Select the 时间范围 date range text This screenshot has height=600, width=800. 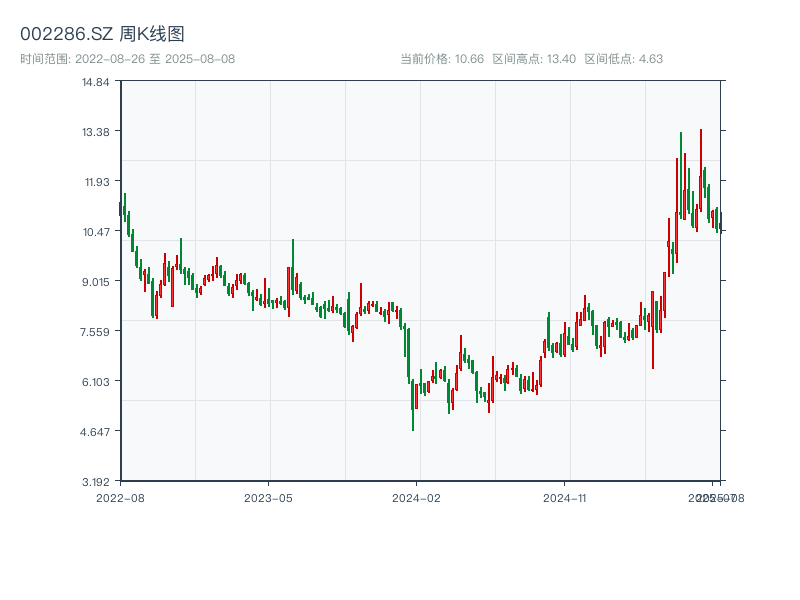click(128, 59)
